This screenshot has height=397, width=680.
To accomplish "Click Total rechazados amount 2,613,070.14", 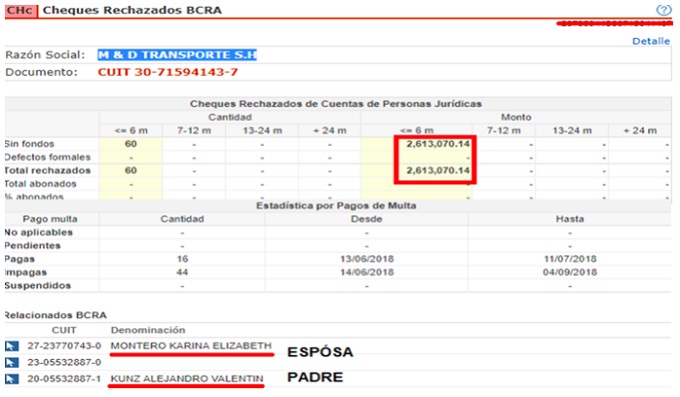I will click(x=438, y=170).
